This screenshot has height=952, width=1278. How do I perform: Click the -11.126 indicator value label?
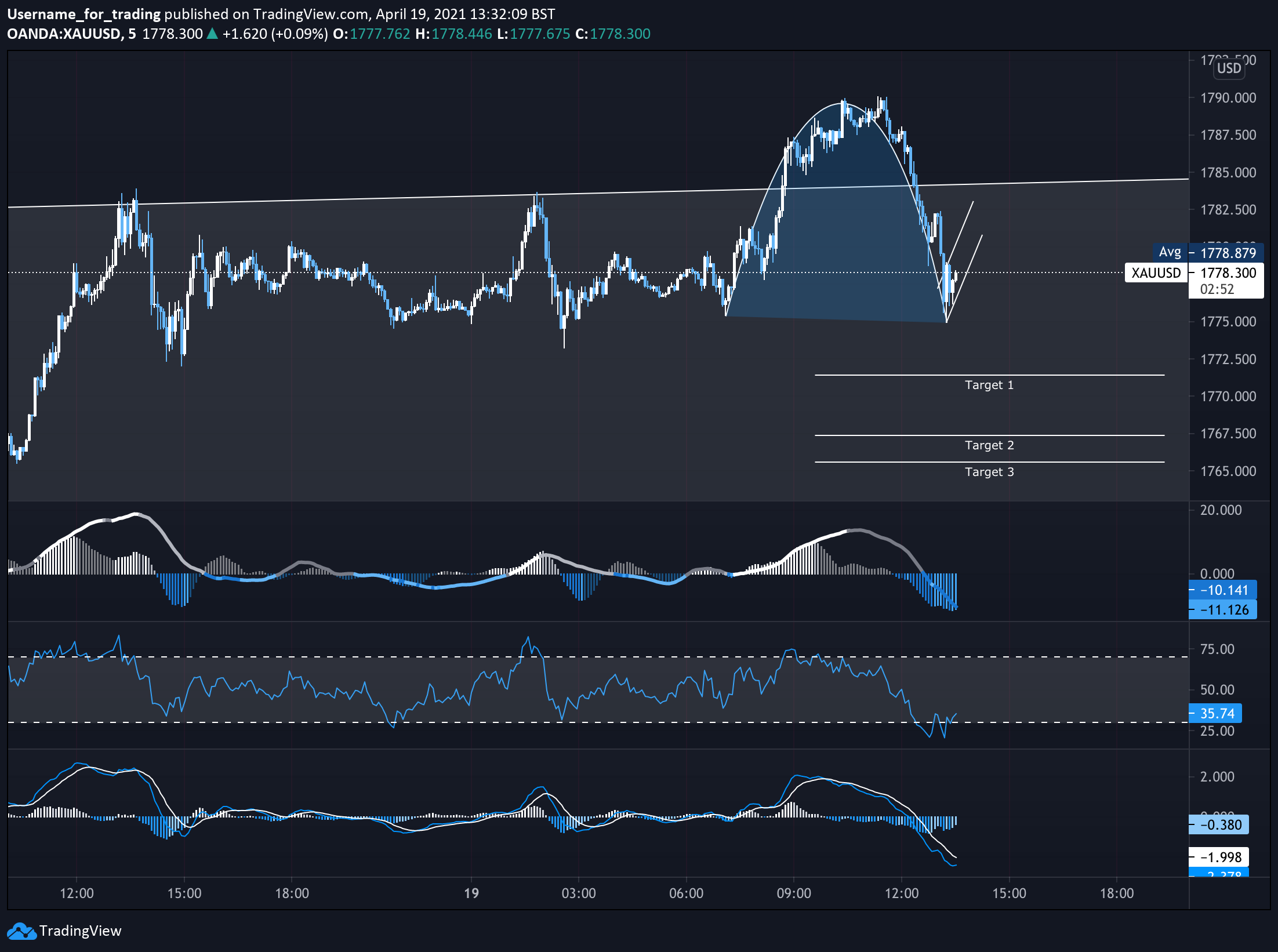click(x=1223, y=610)
